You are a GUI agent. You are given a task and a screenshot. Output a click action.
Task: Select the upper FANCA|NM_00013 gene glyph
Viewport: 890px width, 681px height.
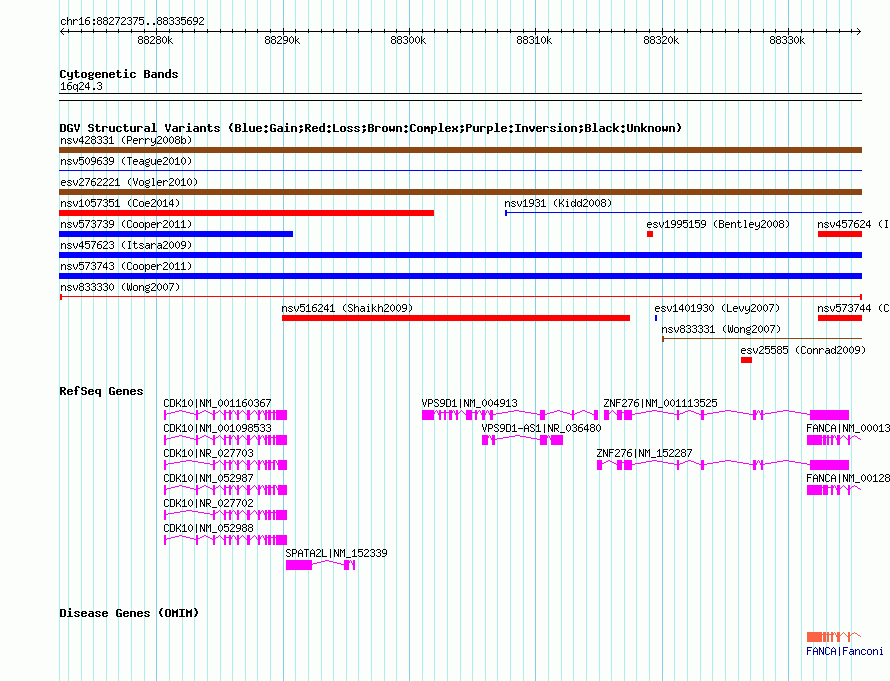click(x=834, y=440)
